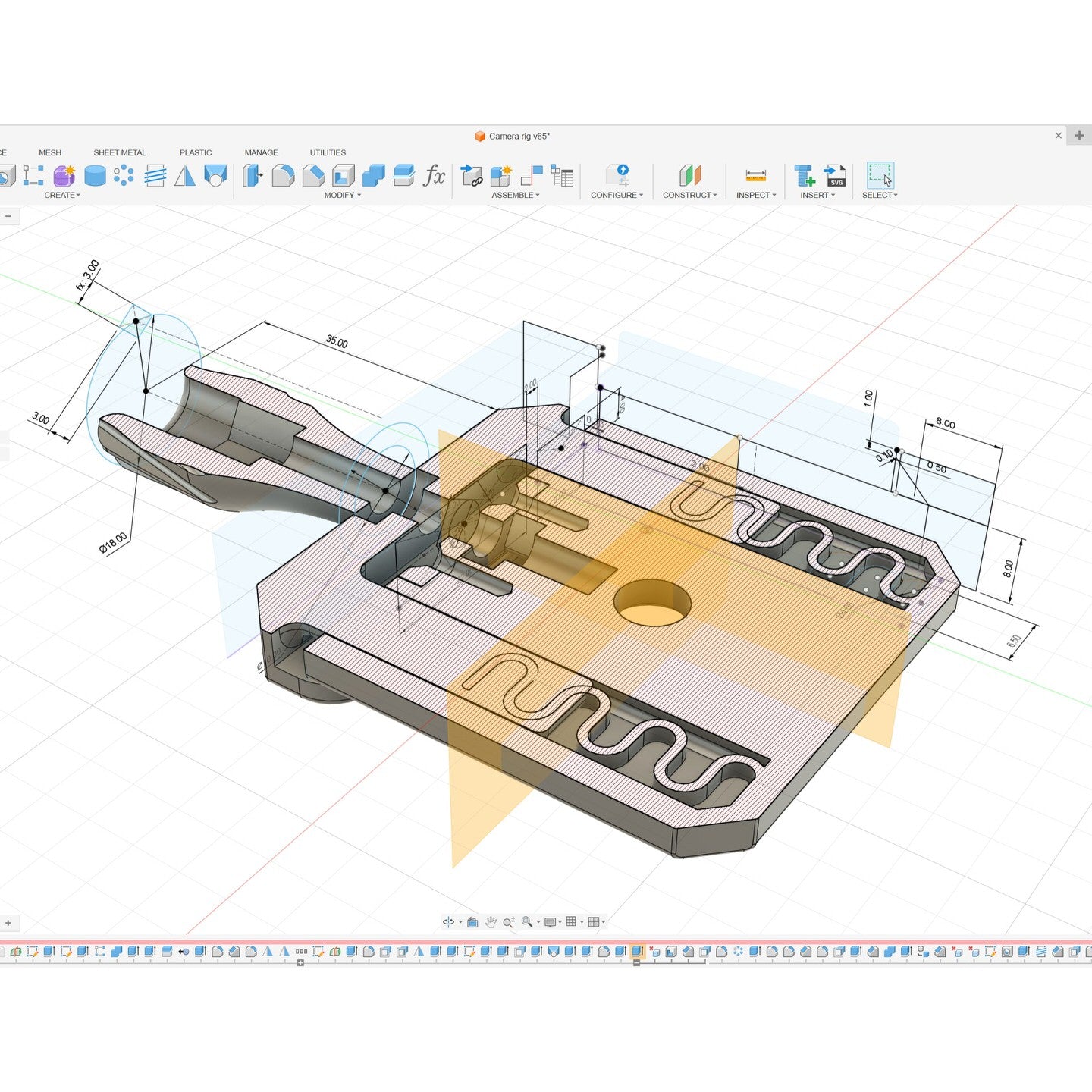Open the CREATE dropdown menu
The width and height of the screenshot is (1092, 1092).
pyautogui.click(x=63, y=195)
